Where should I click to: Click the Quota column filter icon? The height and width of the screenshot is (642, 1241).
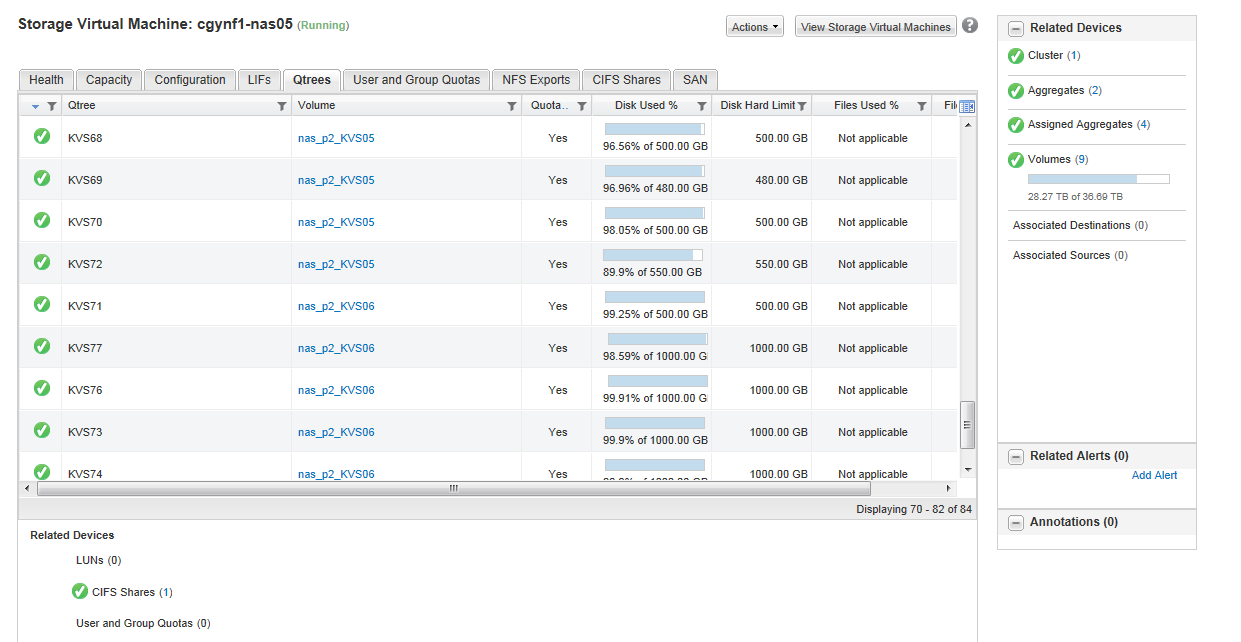click(582, 106)
